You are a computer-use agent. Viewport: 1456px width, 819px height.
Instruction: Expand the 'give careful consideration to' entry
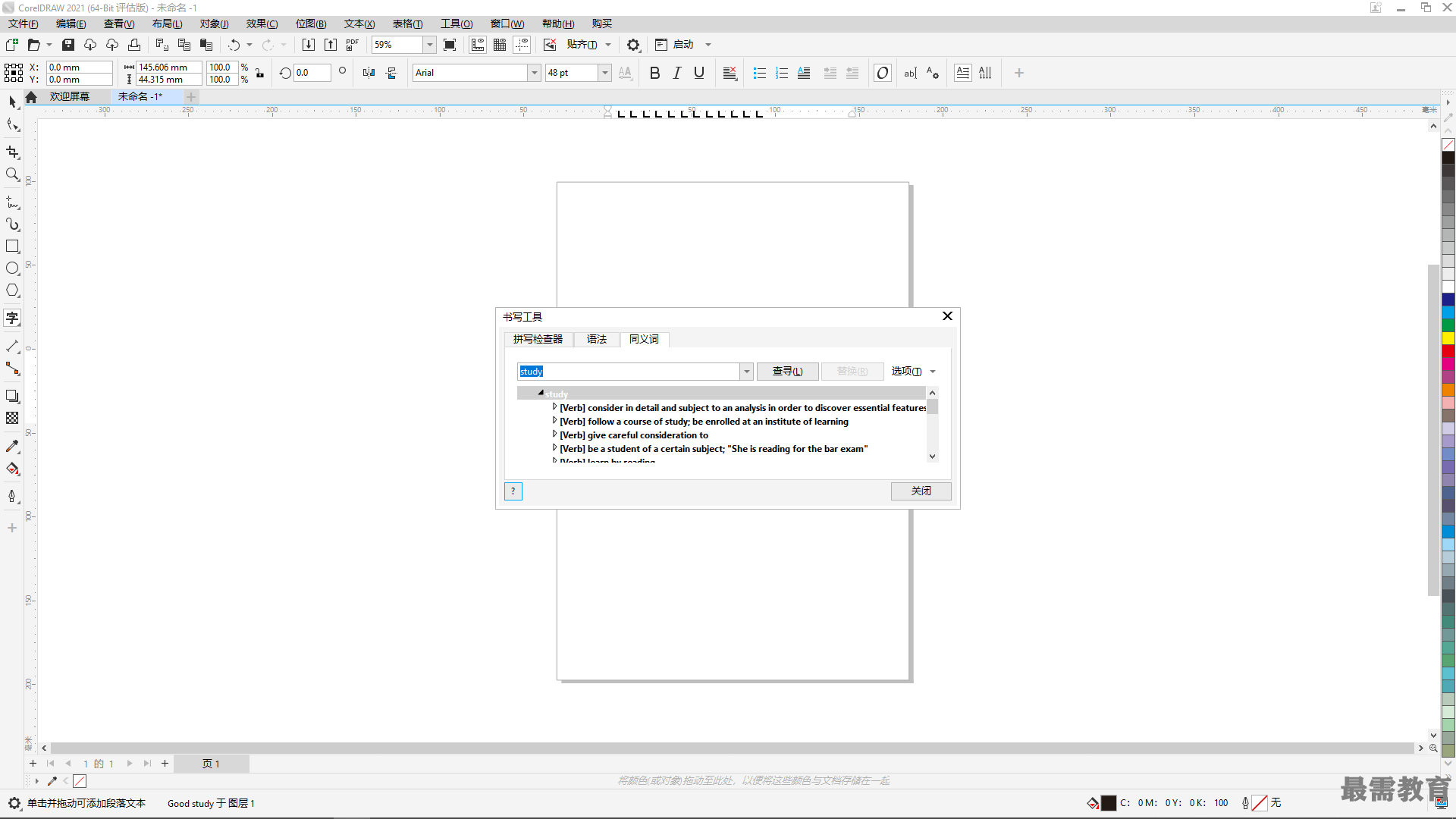click(x=554, y=435)
